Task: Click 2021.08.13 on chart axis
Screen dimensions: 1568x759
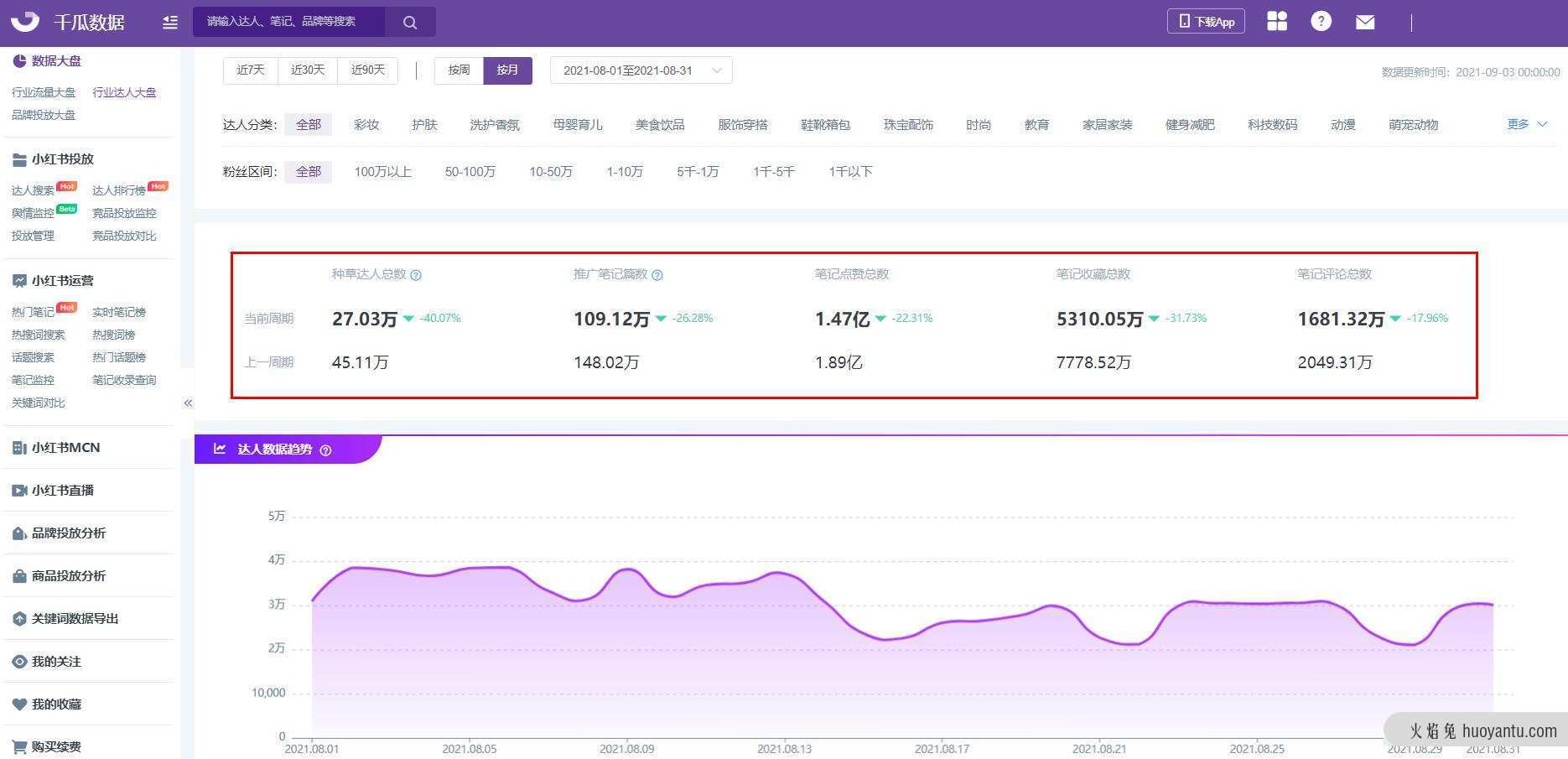Action: (784, 749)
